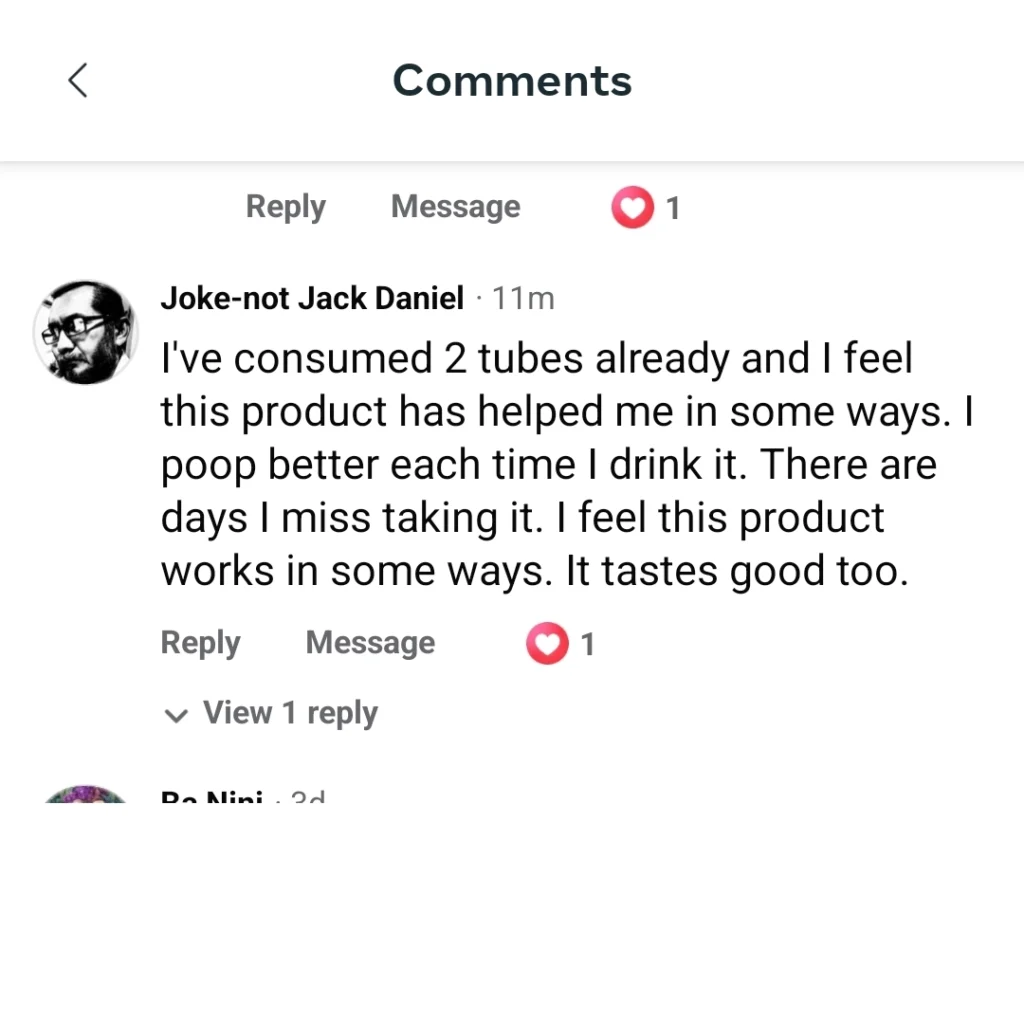Expand Ba Nini's comment at the bottom
Image resolution: width=1024 pixels, height=1024 pixels.
click(x=212, y=797)
